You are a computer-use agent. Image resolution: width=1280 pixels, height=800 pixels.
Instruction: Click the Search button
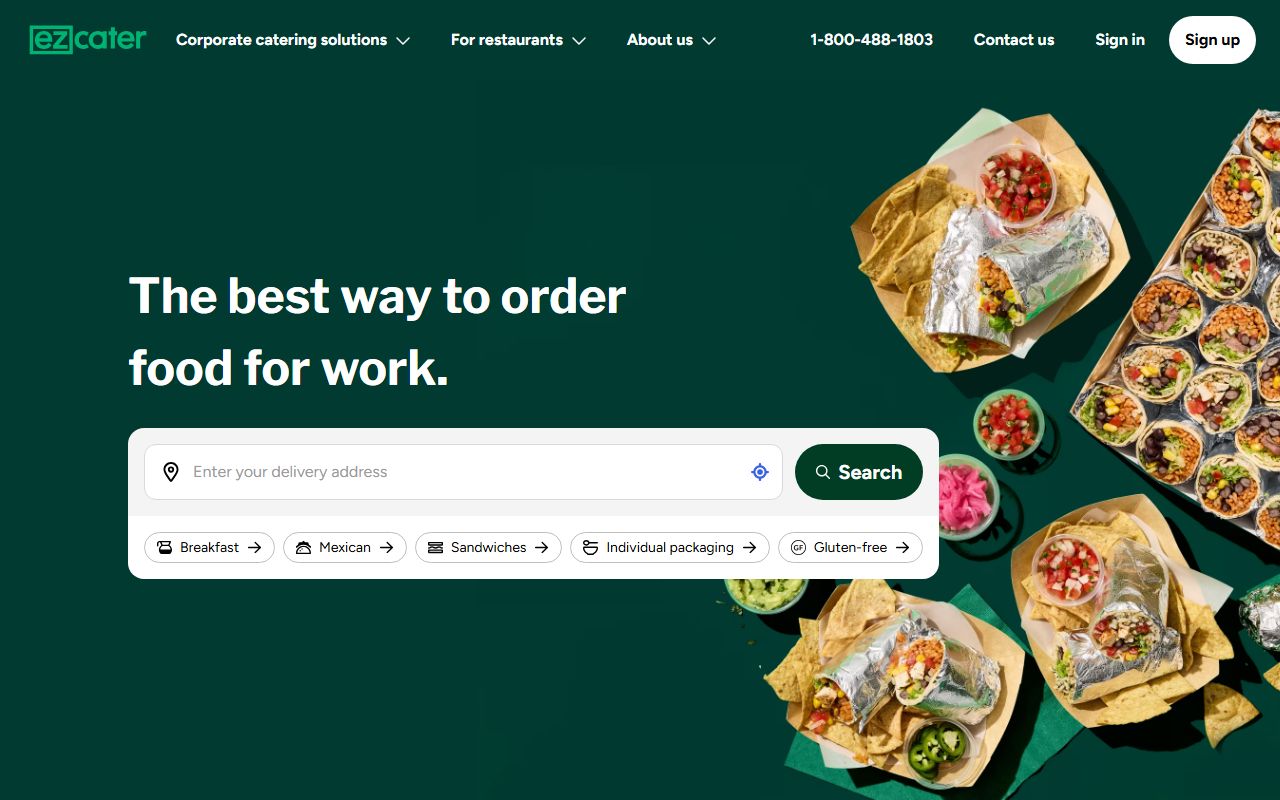[859, 472]
